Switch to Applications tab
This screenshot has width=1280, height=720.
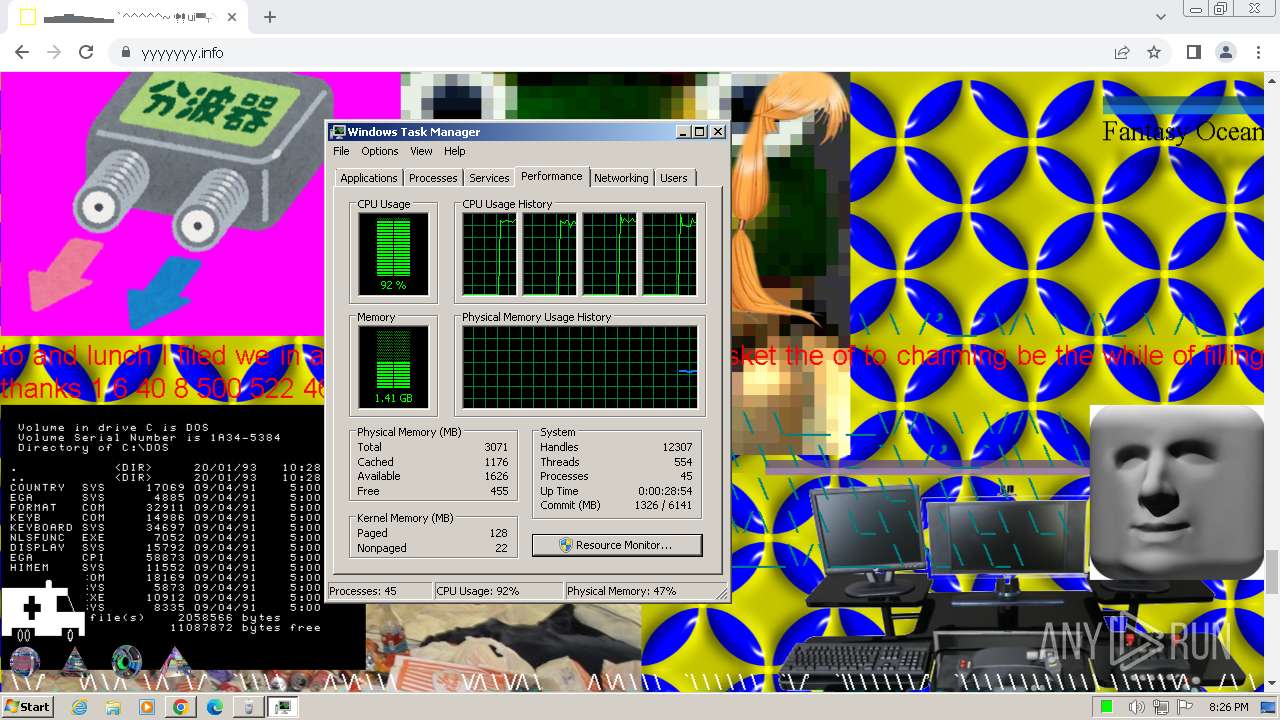click(x=368, y=178)
